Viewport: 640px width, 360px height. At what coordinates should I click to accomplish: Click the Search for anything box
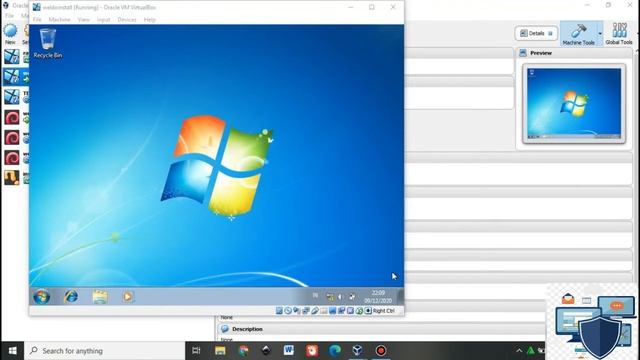coord(105,351)
